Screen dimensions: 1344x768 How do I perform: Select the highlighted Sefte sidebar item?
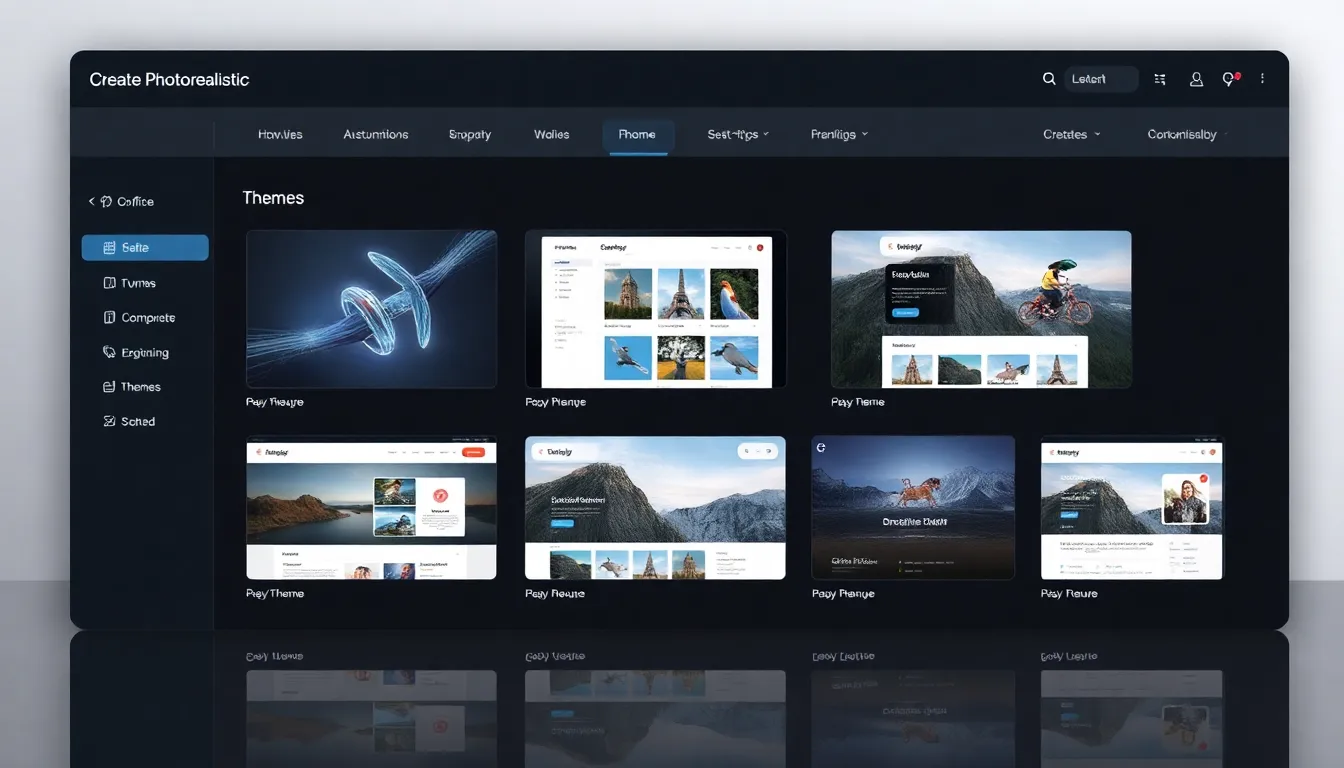pyautogui.click(x=145, y=248)
